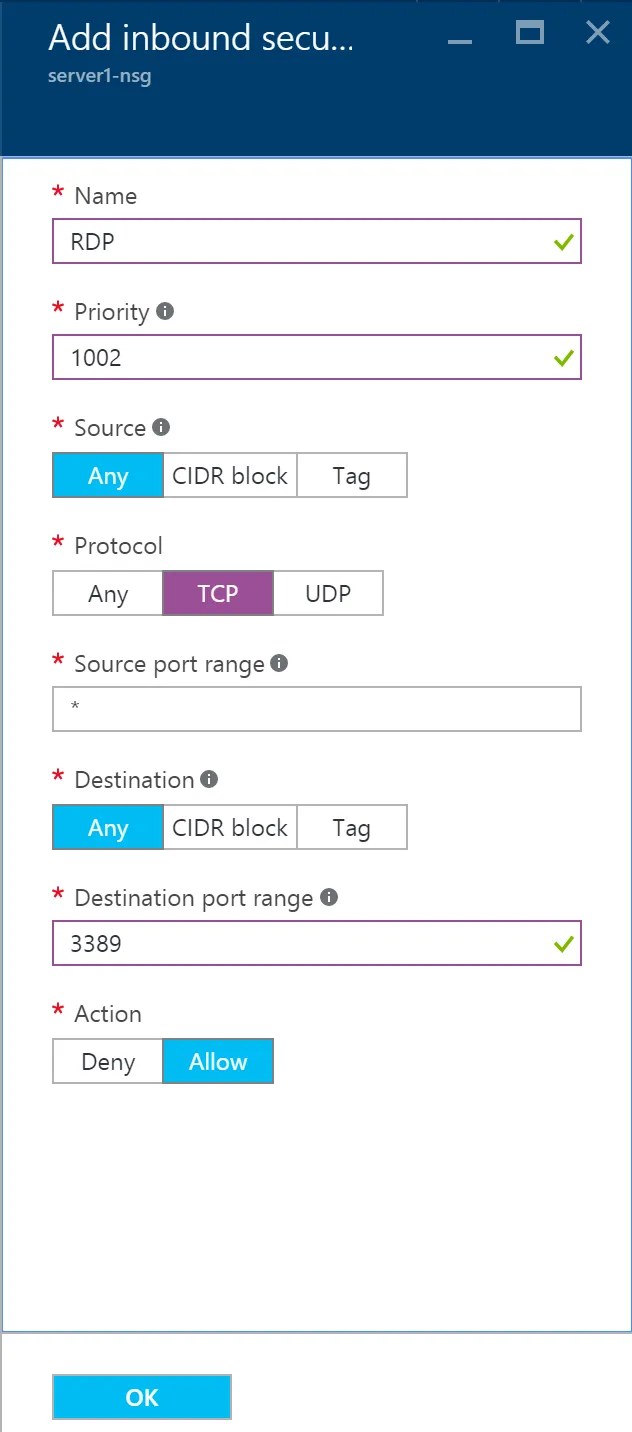This screenshot has height=1432, width=632.
Task: Select CIDR block for Source
Action: coord(230,475)
